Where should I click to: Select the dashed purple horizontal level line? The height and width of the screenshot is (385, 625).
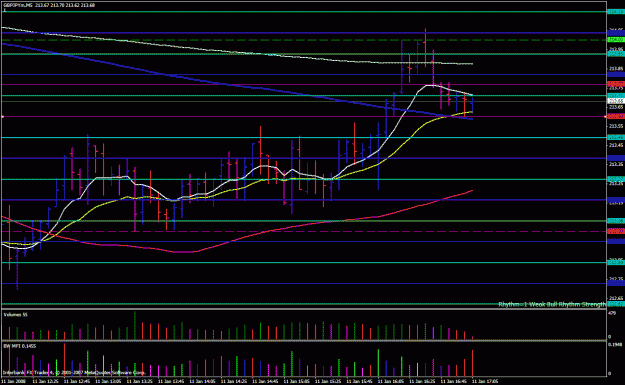(x=303, y=231)
